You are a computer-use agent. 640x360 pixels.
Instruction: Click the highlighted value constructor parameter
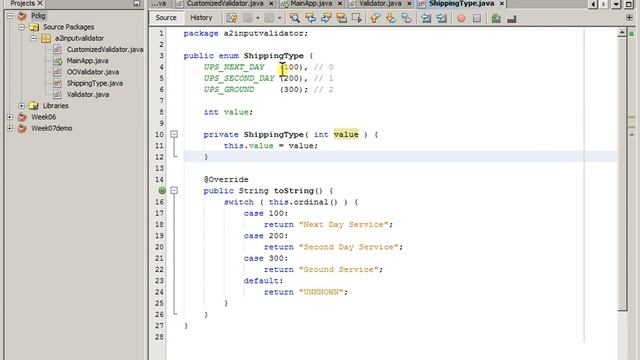346,134
